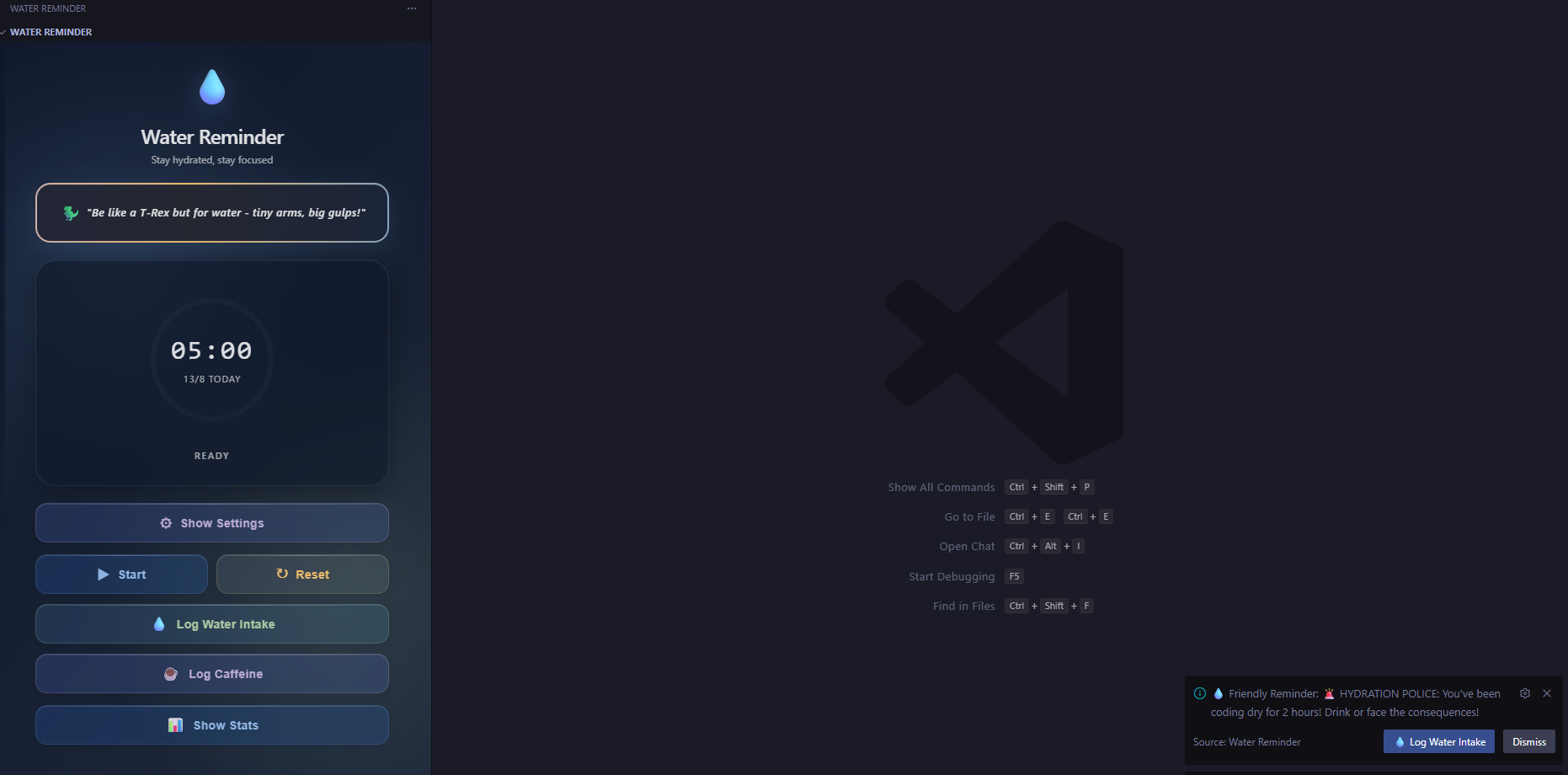
Task: Dismiss the hydration police notification
Action: pos(1529,742)
